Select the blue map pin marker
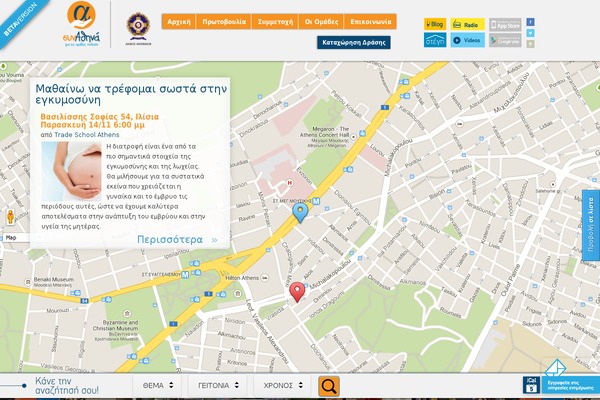 point(300,212)
